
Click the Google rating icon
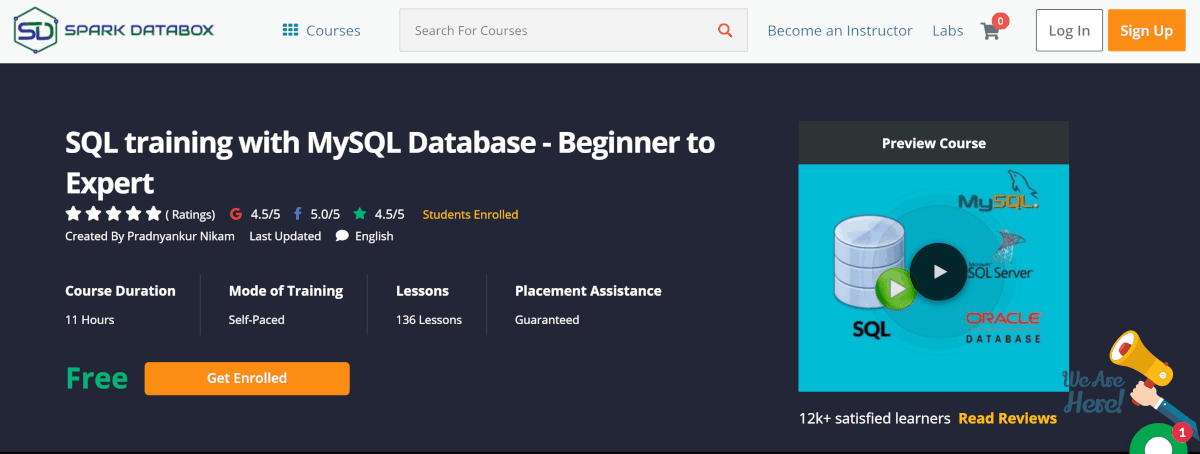click(236, 214)
